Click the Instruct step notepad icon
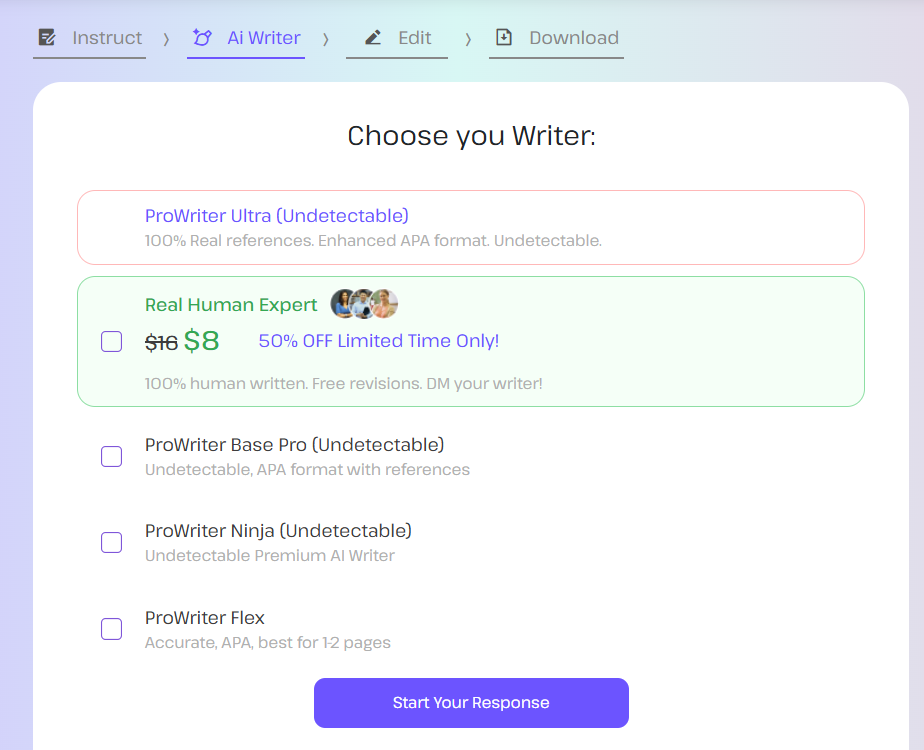The image size is (924, 750). click(x=47, y=38)
